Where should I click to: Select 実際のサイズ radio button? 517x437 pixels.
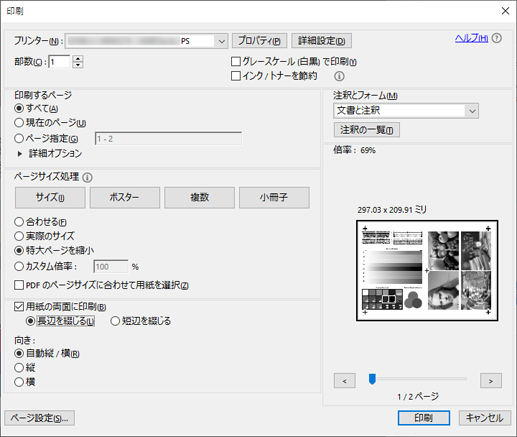point(19,236)
